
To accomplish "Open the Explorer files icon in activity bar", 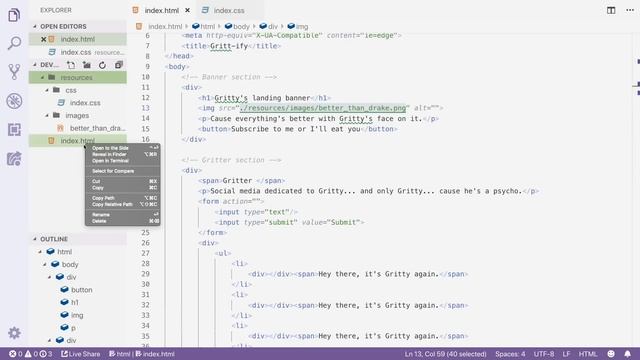I will (14, 15).
